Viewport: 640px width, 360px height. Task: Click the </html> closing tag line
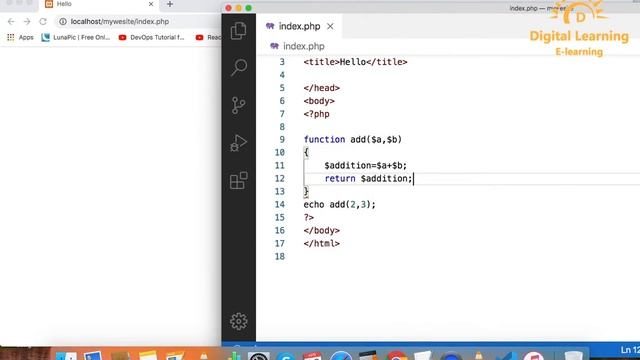[322, 244]
